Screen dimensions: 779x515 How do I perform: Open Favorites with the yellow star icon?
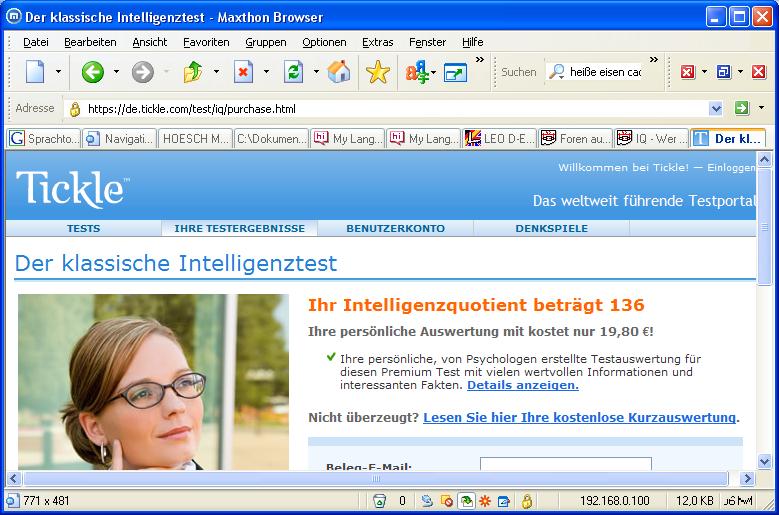click(378, 72)
